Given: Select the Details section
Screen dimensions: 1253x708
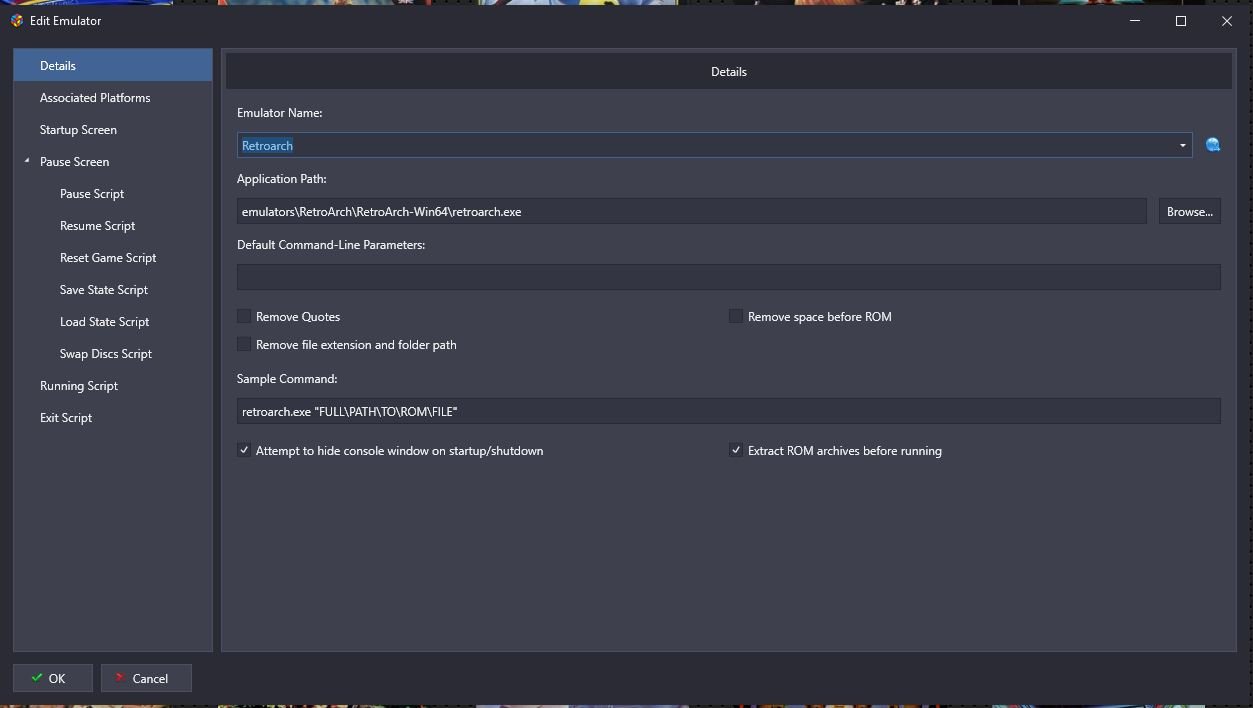Looking at the screenshot, I should 113,65.
